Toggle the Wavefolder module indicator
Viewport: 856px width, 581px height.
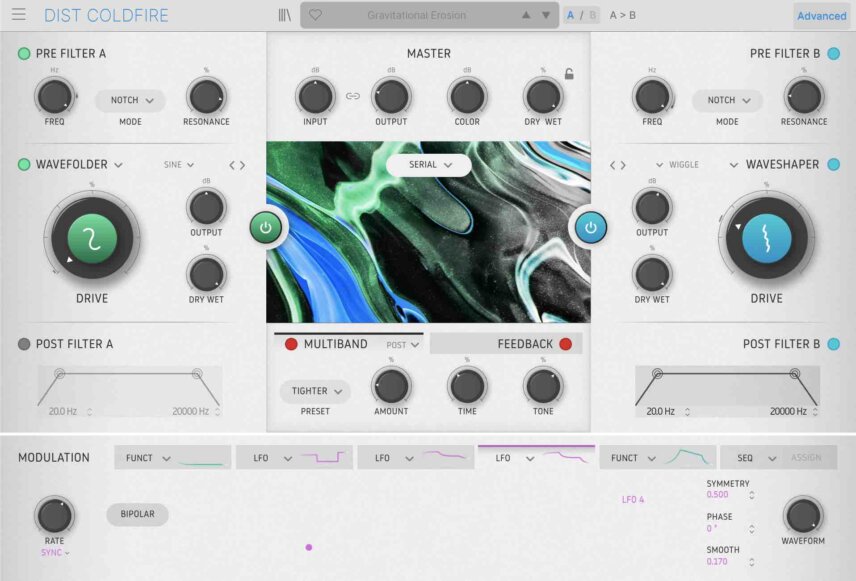coord(24,164)
